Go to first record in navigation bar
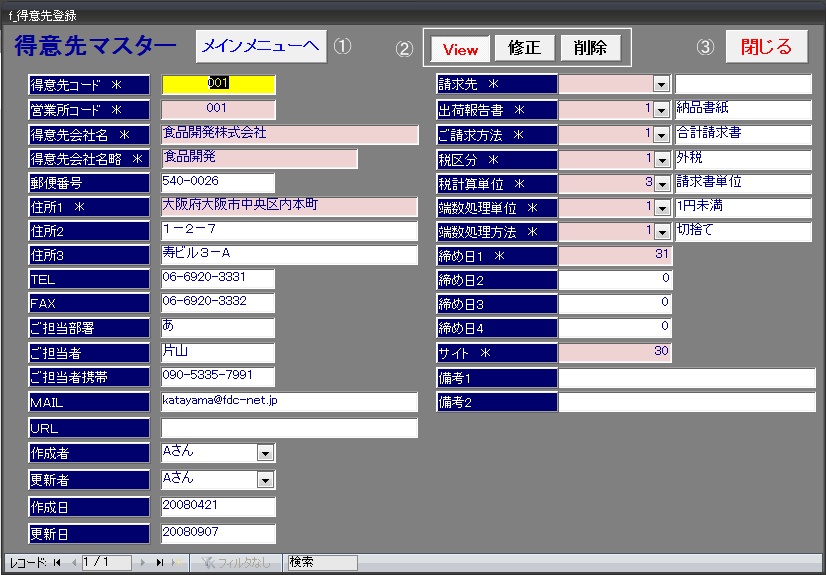 56,563
